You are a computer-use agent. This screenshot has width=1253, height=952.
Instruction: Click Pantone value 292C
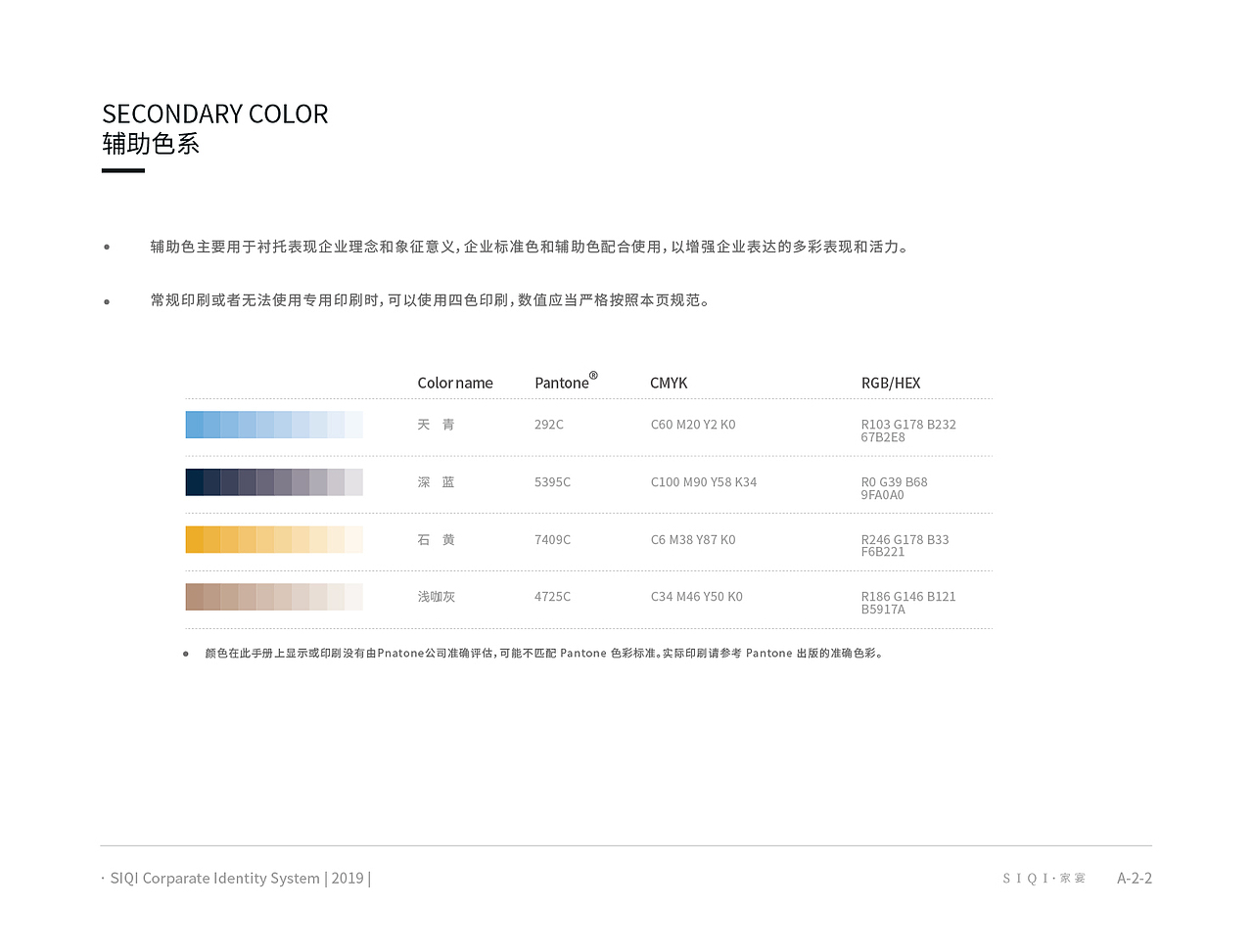click(549, 425)
